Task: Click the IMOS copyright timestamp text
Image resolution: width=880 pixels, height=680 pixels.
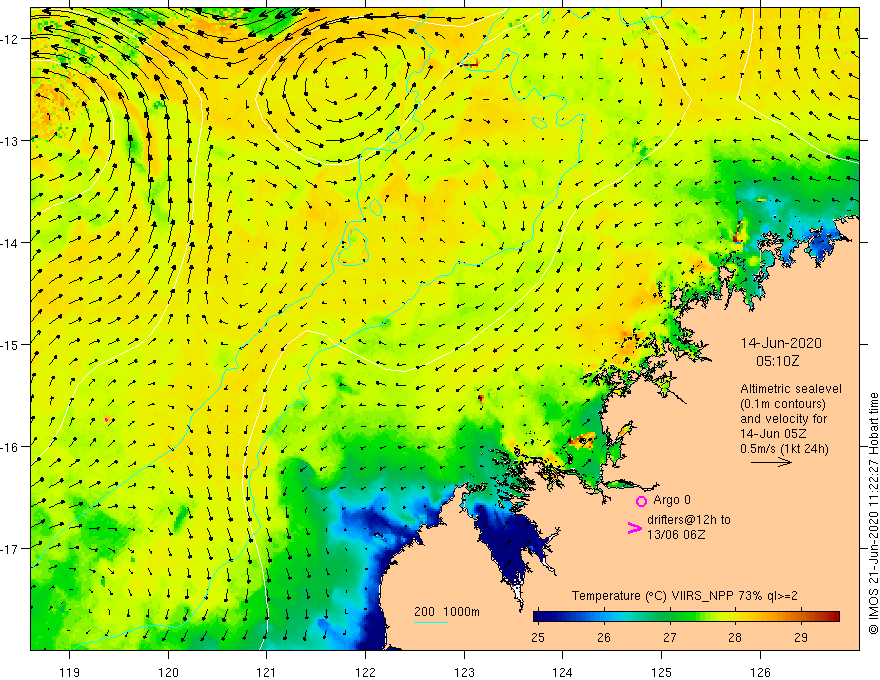Action: point(873,513)
